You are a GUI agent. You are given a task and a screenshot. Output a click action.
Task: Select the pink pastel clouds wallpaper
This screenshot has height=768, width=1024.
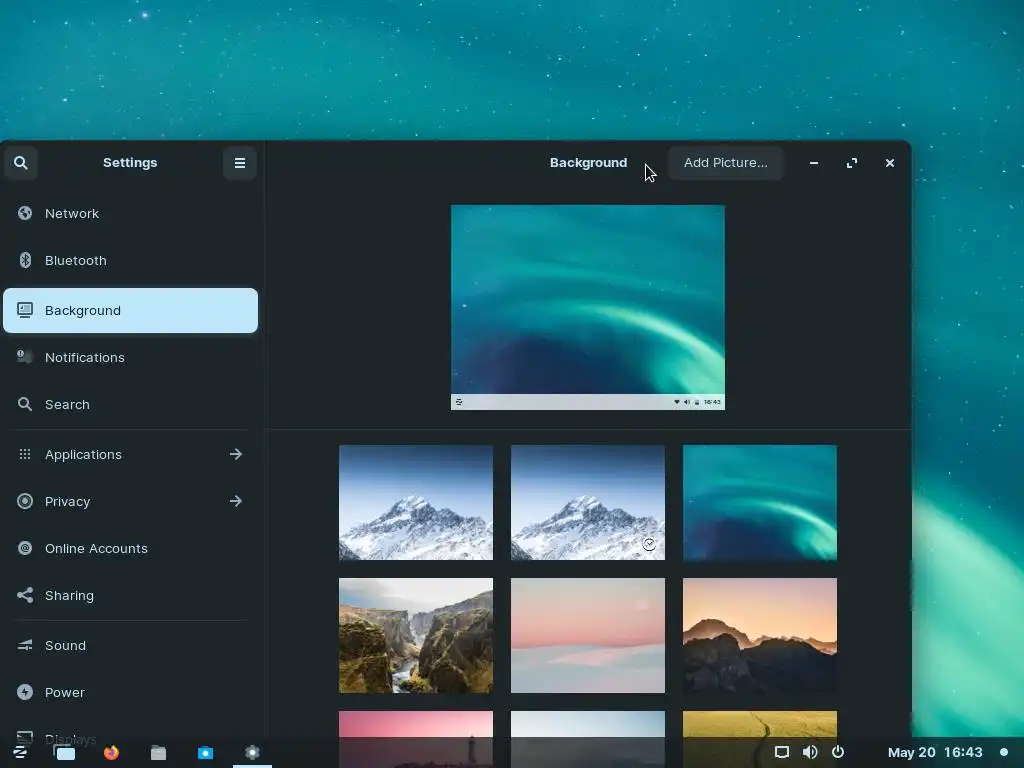point(588,635)
